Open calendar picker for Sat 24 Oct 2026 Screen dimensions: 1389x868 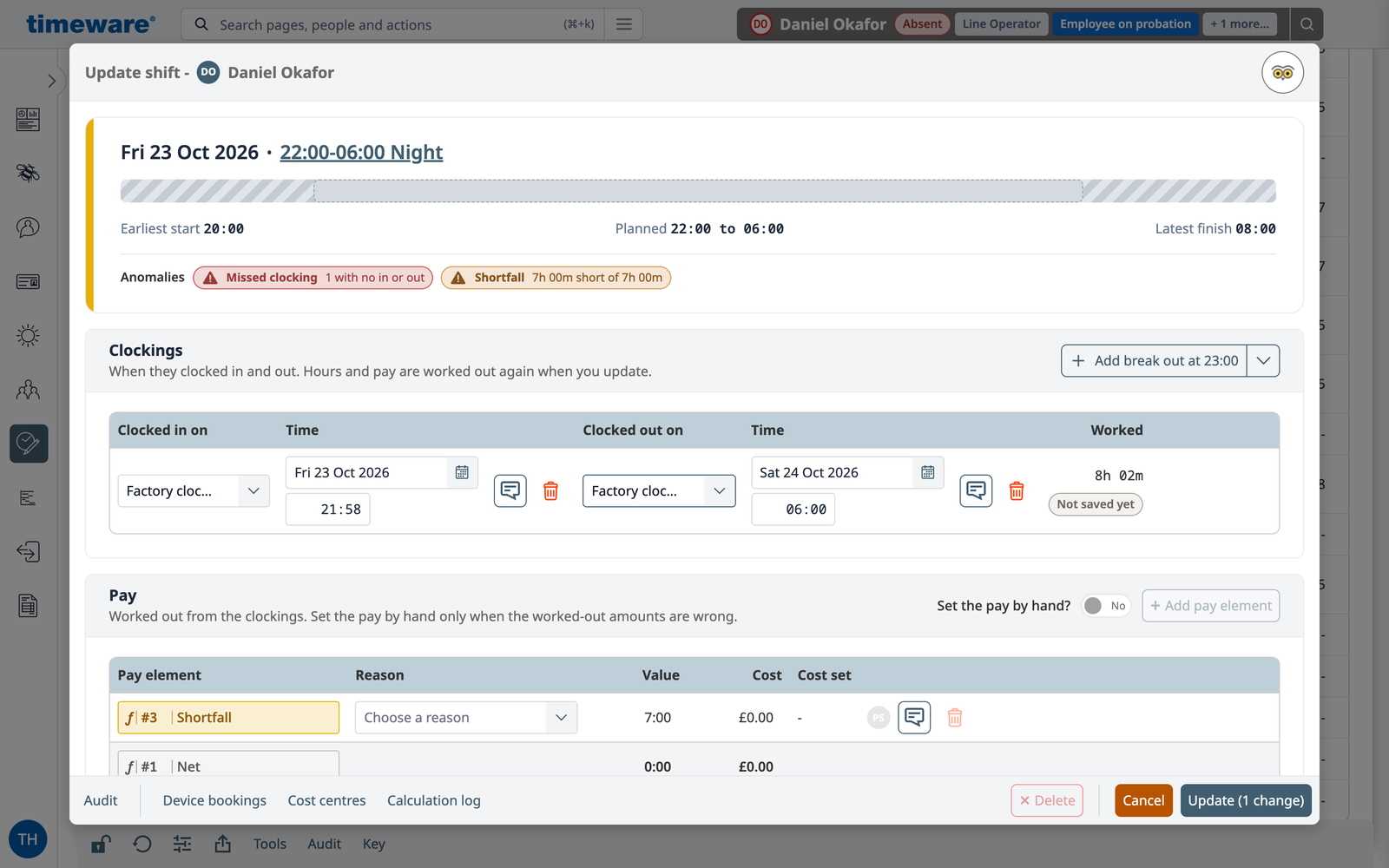(927, 472)
